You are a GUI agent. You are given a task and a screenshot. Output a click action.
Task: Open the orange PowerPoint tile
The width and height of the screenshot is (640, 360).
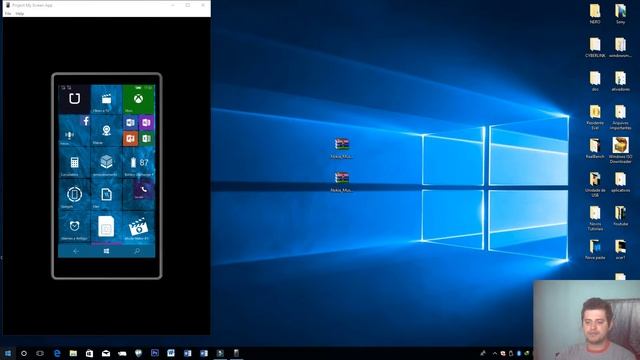130,138
